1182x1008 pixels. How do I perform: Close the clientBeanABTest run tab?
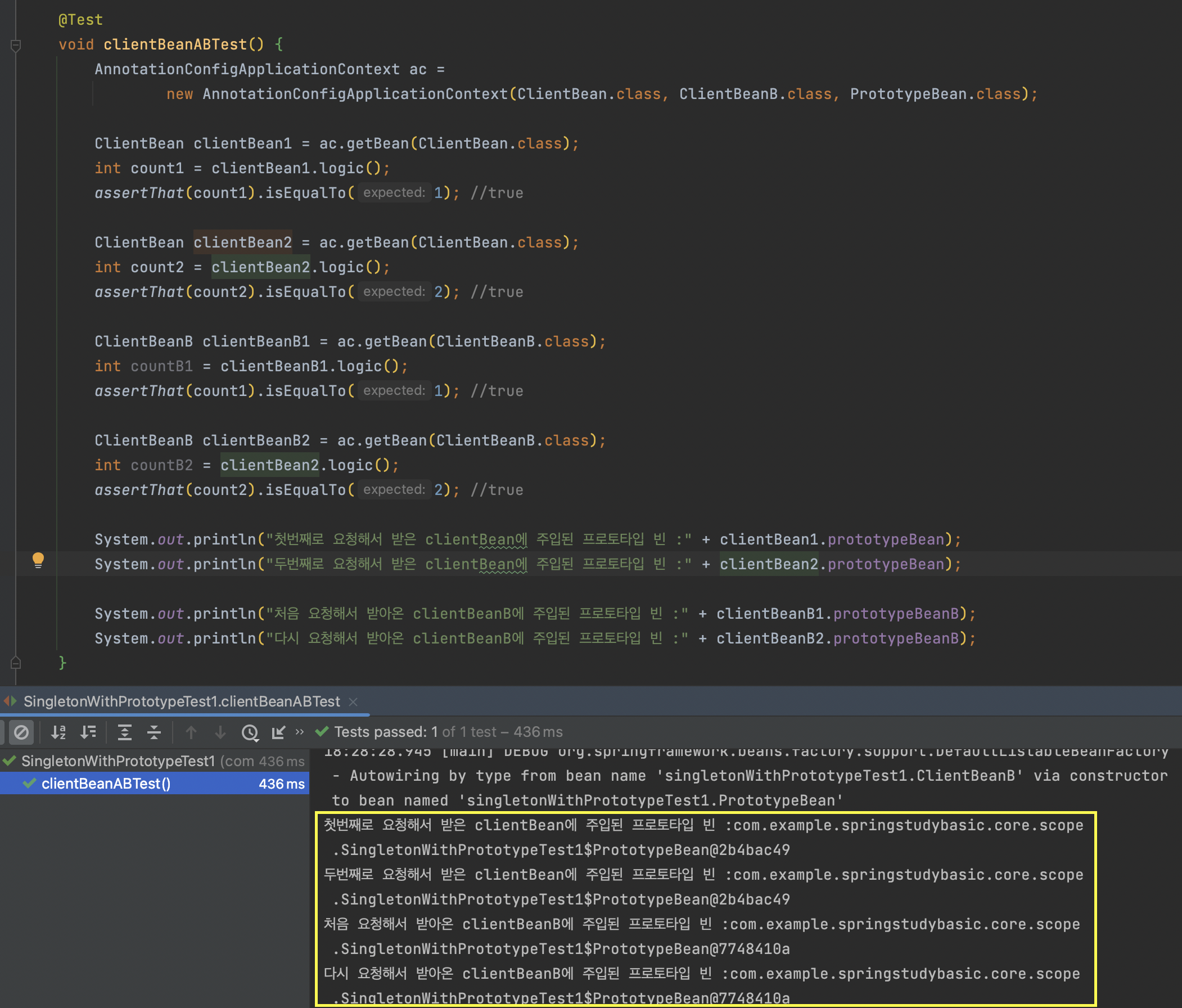[353, 701]
